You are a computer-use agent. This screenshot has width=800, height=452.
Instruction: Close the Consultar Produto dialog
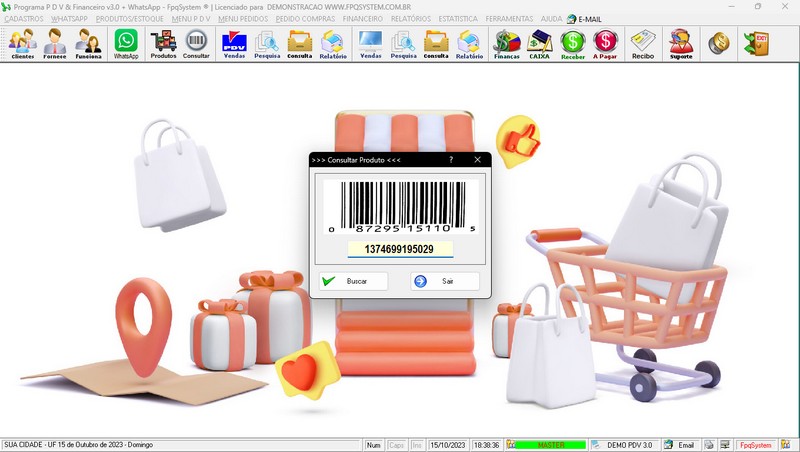[x=478, y=160]
